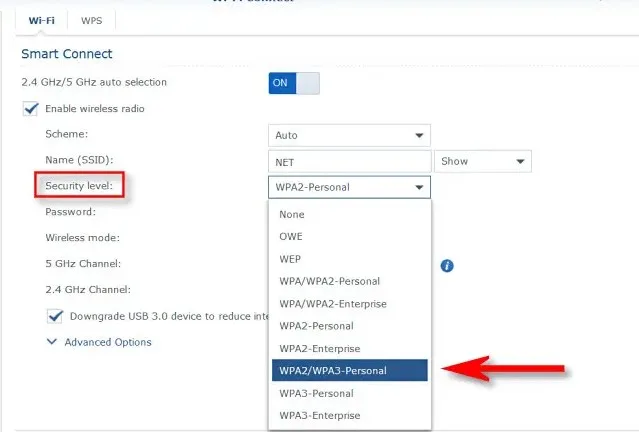Select WPA3-Personal security level
Viewport: 639px width, 432px height.
319,393
